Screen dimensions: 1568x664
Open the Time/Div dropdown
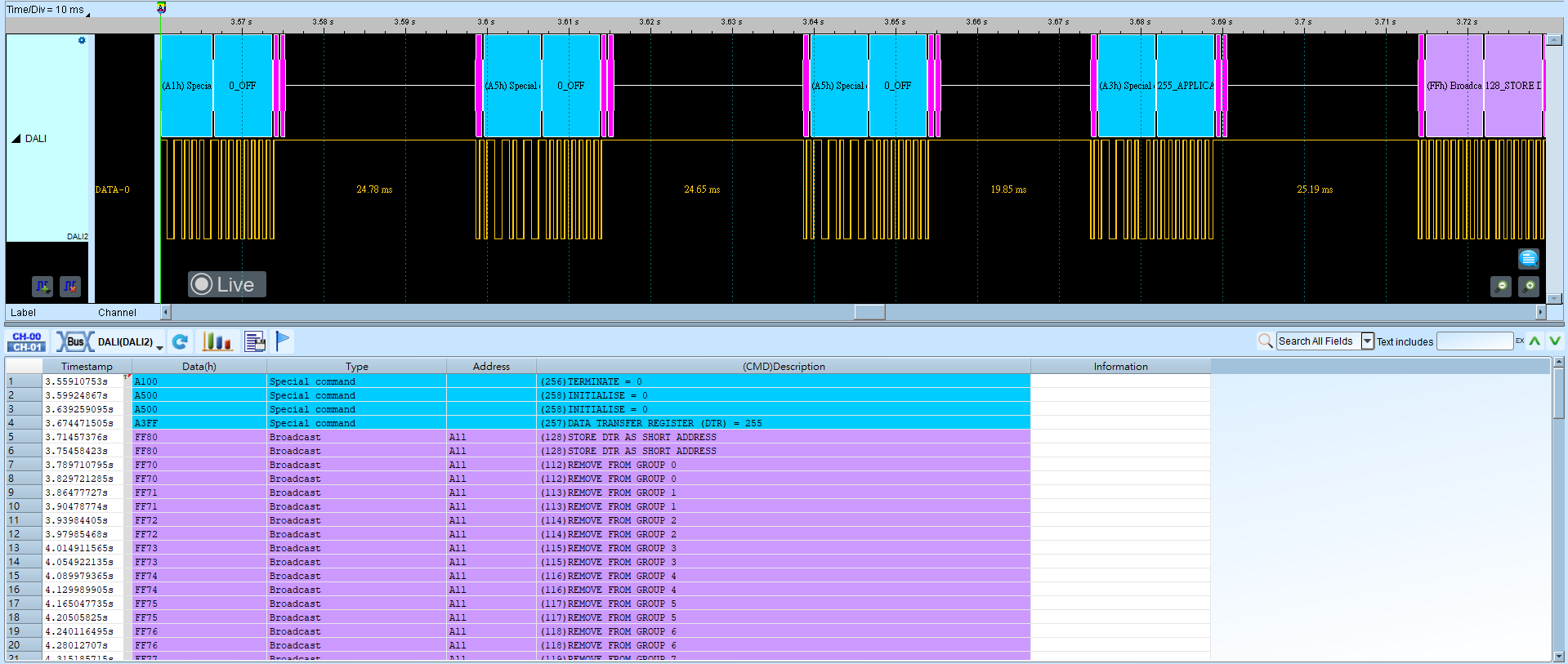click(87, 13)
